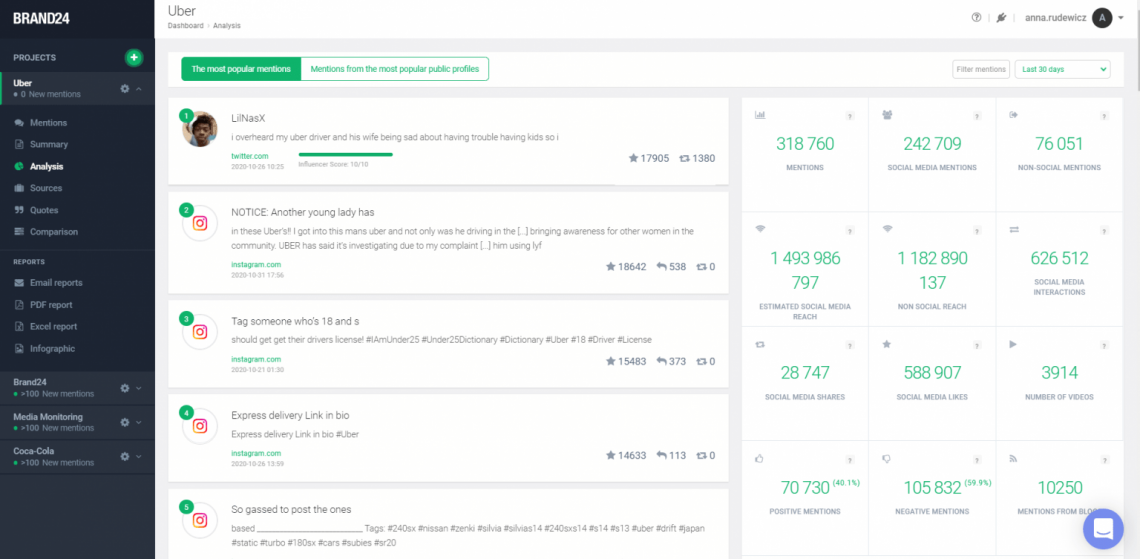The width and height of the screenshot is (1140, 559).
Task: Click the LilNasX profile avatar
Action: click(x=200, y=129)
